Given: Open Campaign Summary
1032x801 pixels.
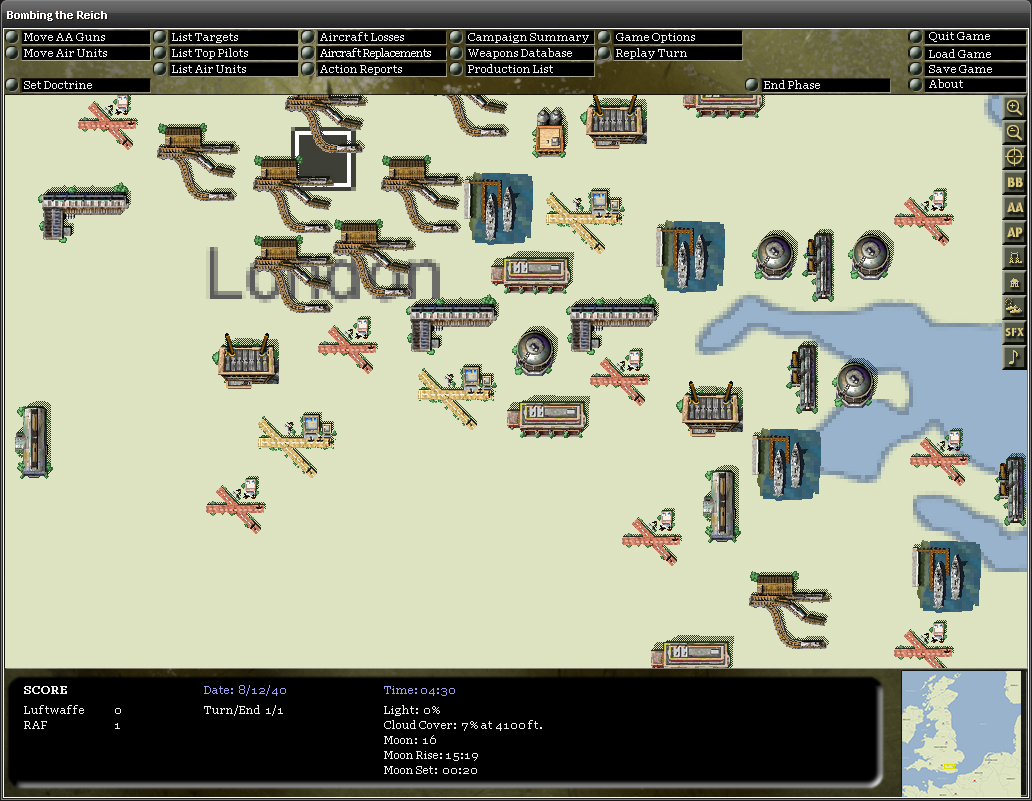Looking at the screenshot, I should click(x=522, y=37).
